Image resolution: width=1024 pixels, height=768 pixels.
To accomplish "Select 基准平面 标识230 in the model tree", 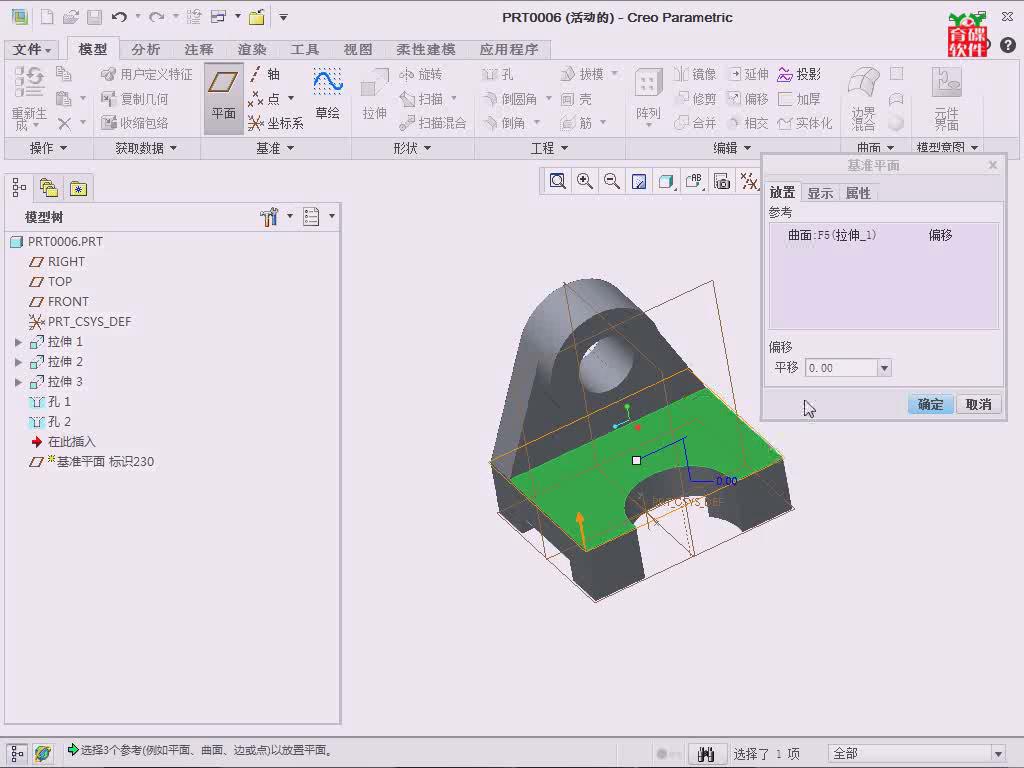I will coord(91,462).
